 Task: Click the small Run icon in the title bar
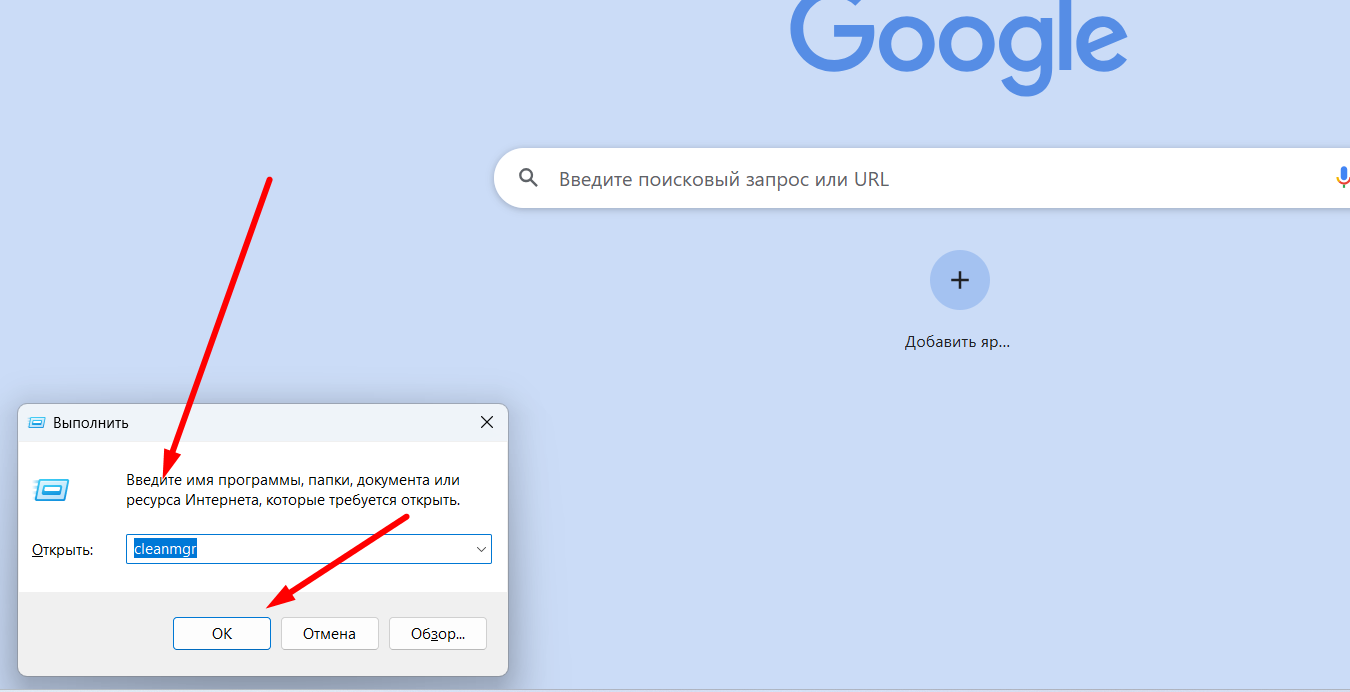pos(37,422)
